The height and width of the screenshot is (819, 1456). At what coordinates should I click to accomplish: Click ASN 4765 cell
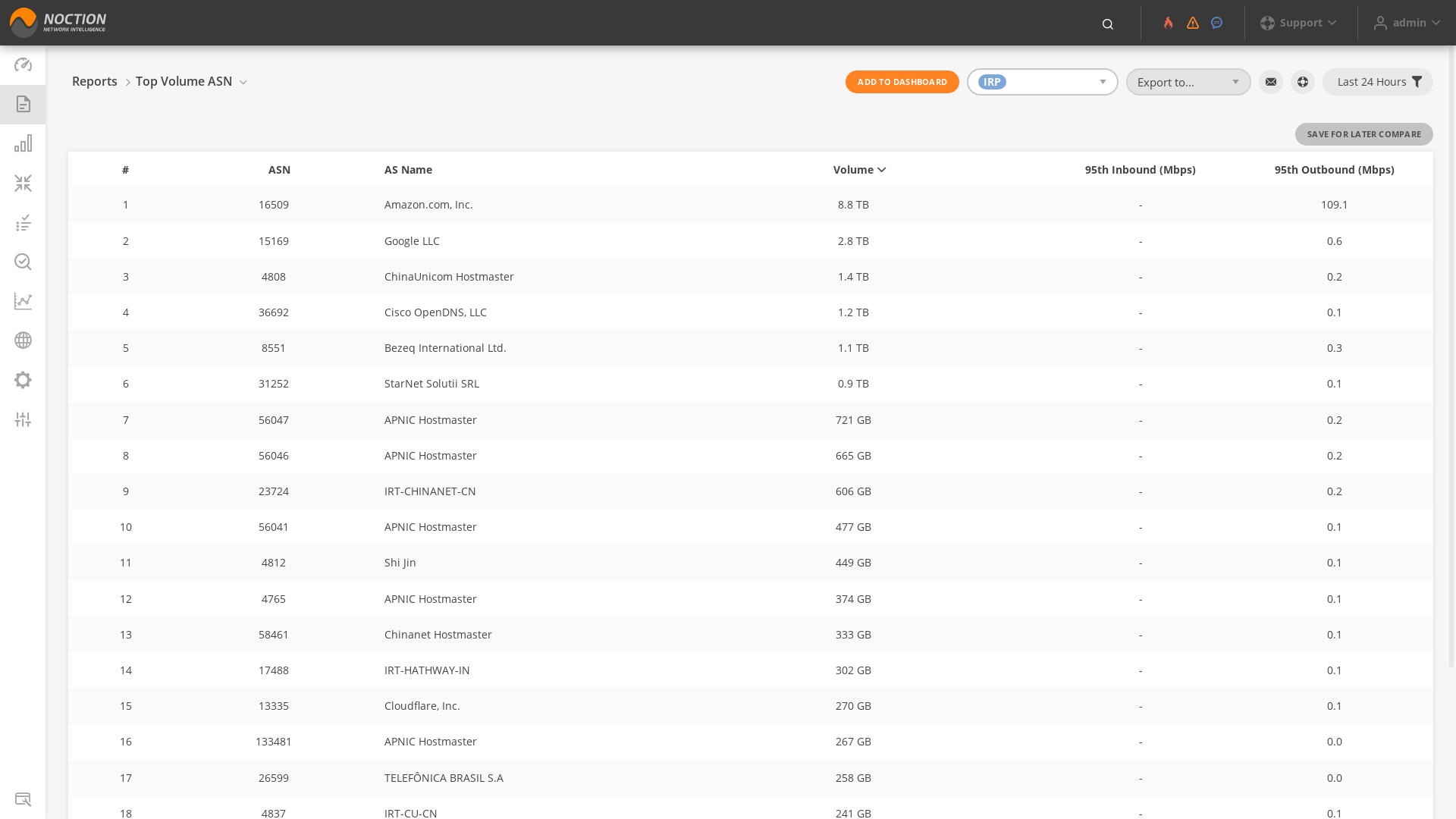(274, 599)
